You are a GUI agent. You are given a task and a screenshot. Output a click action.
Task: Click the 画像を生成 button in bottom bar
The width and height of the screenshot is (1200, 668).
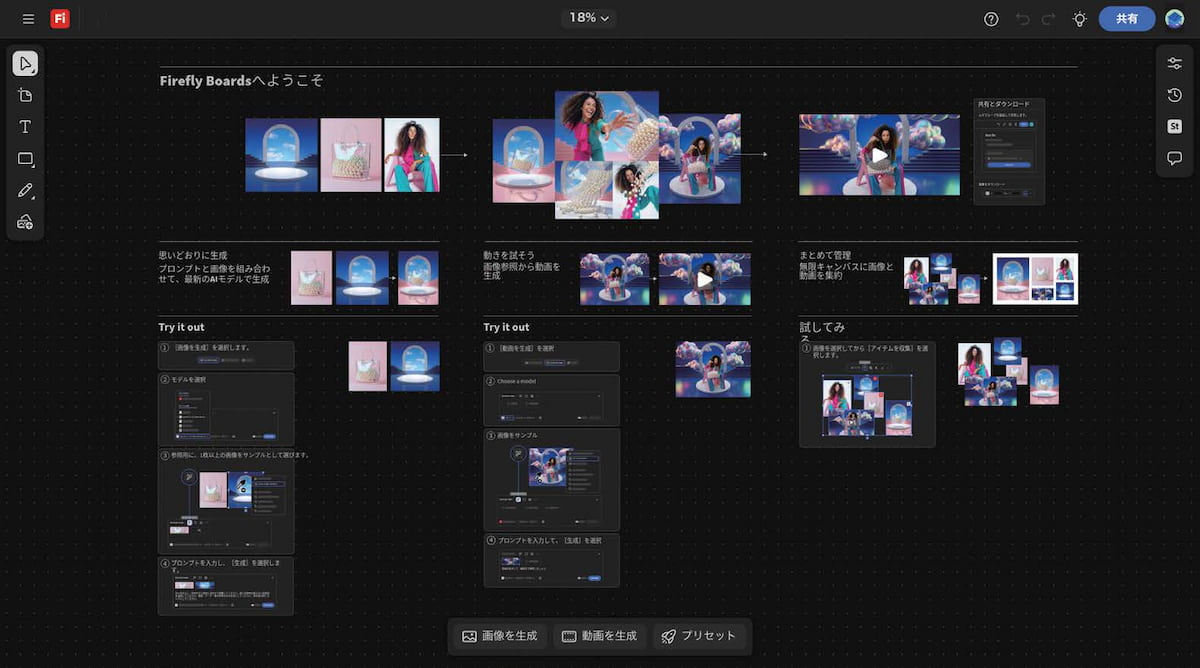click(500, 636)
